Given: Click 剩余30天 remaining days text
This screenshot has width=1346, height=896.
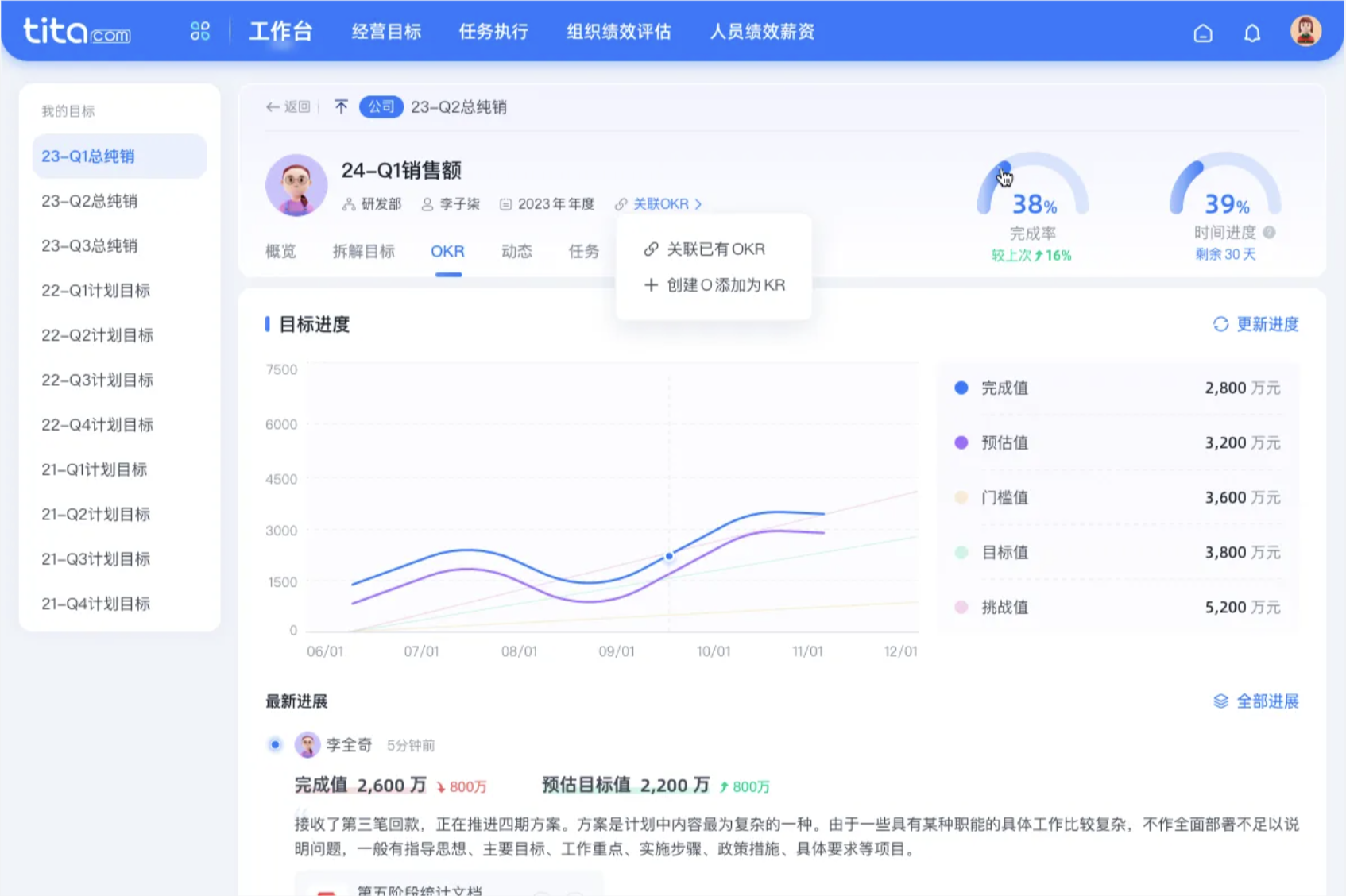Looking at the screenshot, I should tap(1225, 254).
